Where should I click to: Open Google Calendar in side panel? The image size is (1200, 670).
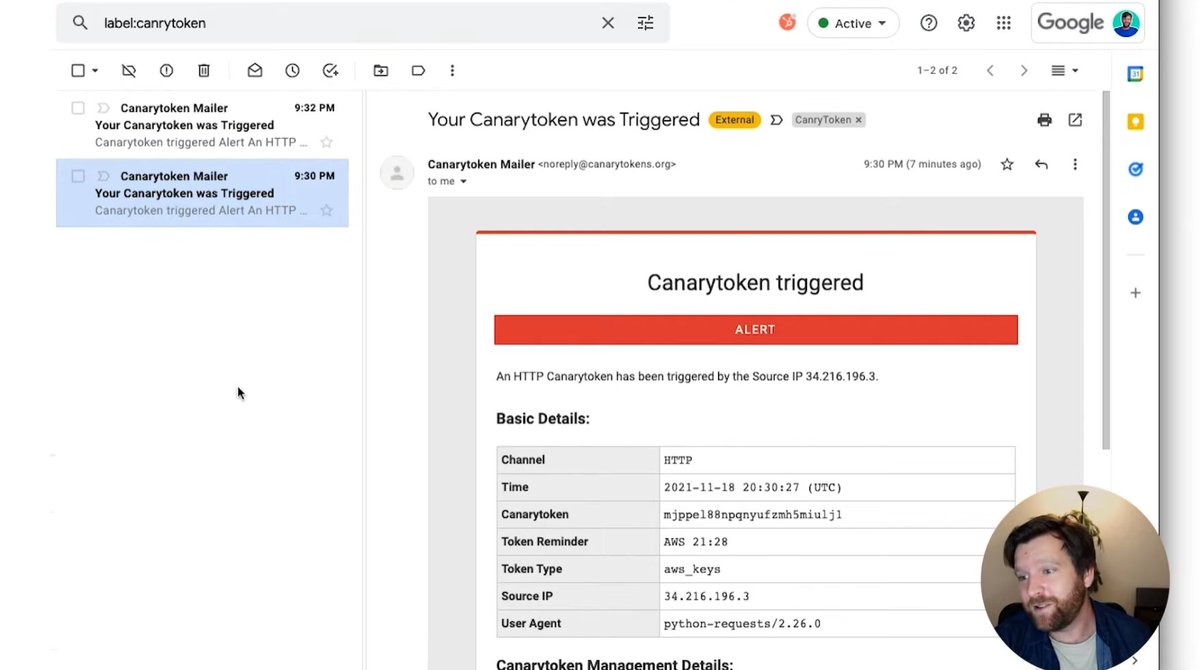(1135, 74)
